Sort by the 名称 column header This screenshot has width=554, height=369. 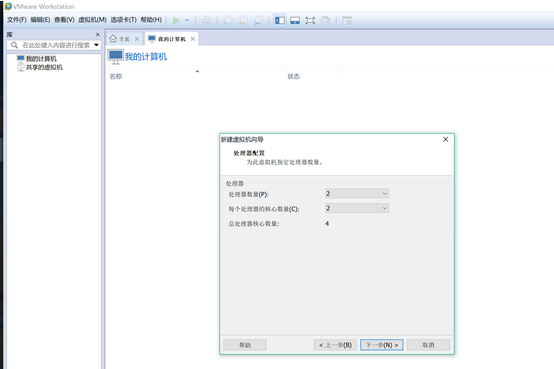tap(116, 76)
